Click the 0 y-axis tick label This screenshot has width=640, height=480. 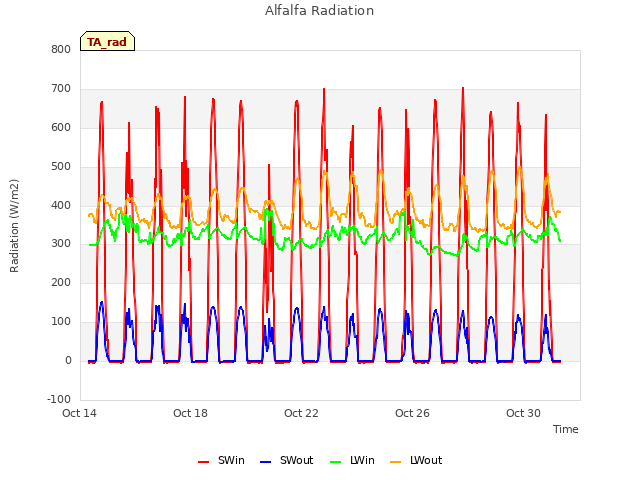tap(68, 360)
